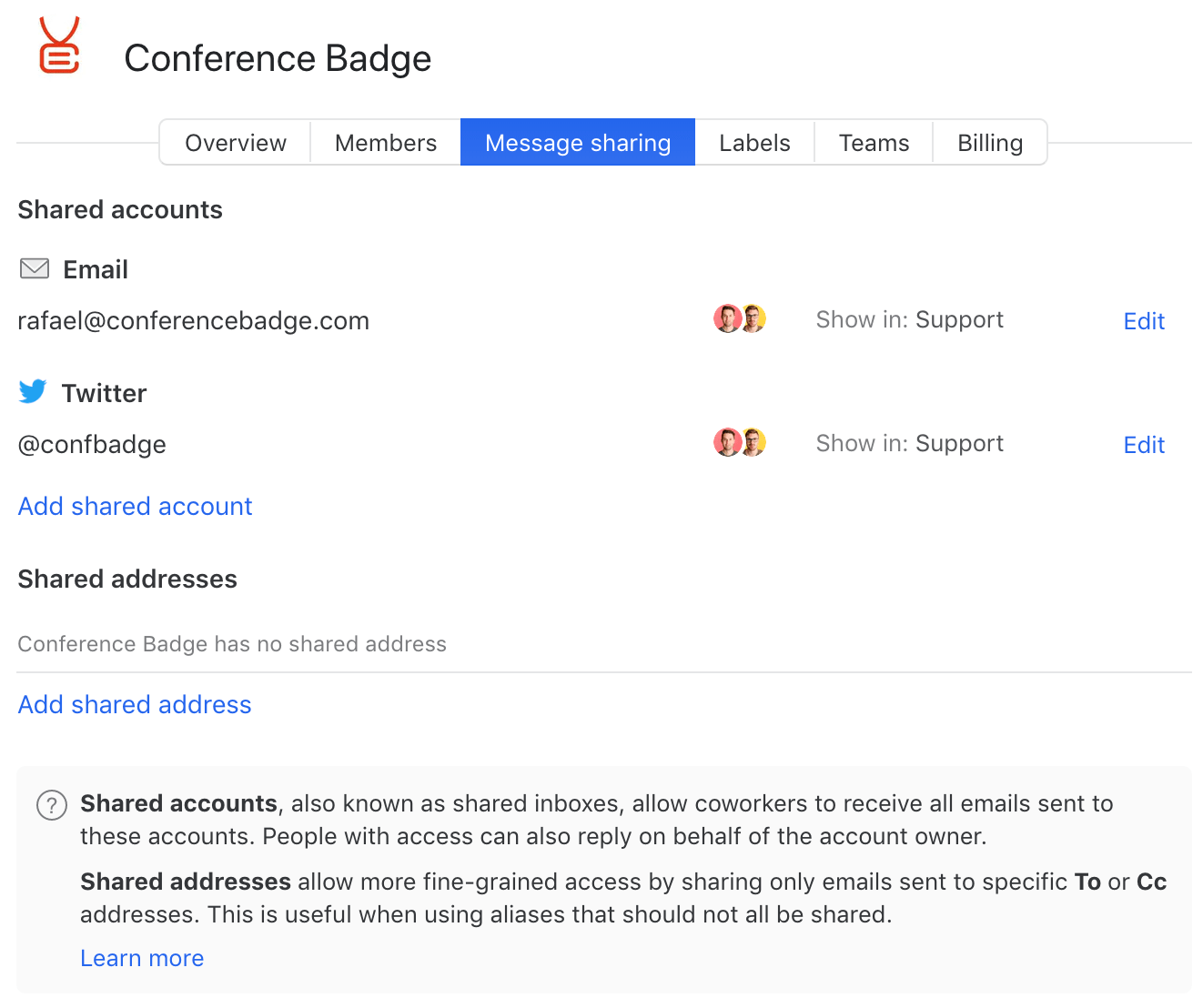Open the Learn more link
The width and height of the screenshot is (1203, 1008).
pyautogui.click(x=142, y=958)
